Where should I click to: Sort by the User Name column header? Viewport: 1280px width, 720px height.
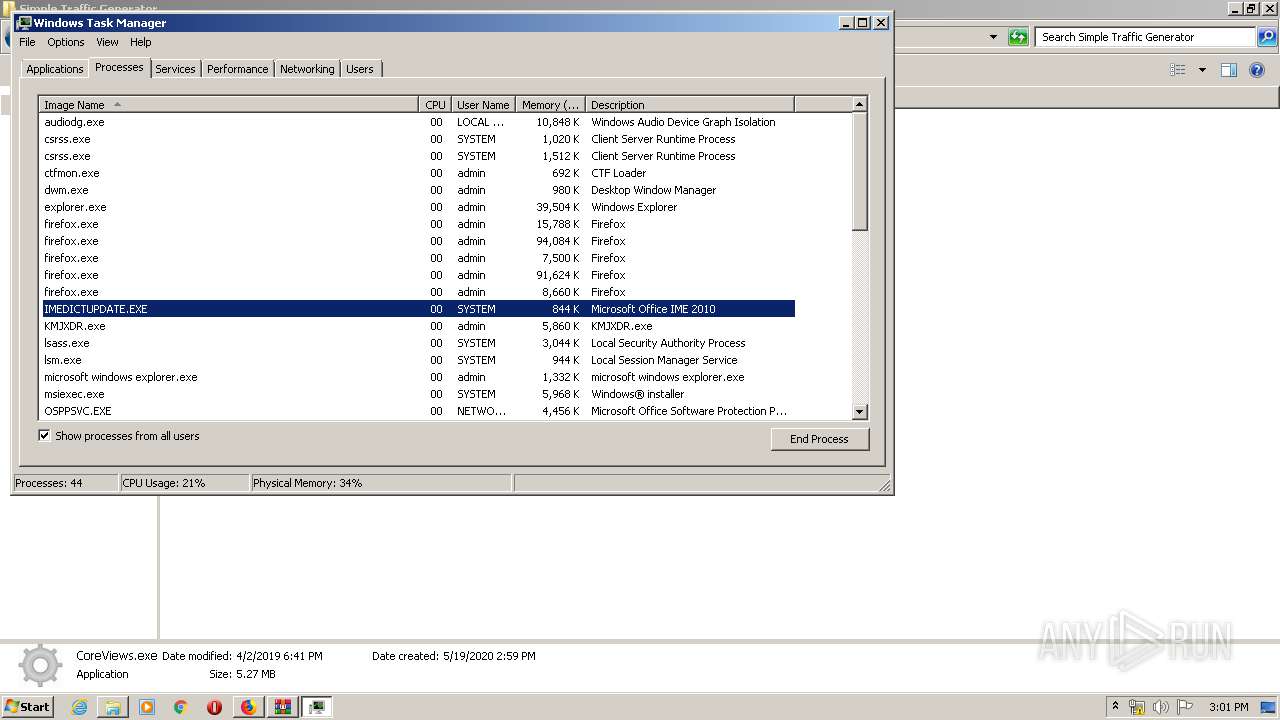click(484, 104)
